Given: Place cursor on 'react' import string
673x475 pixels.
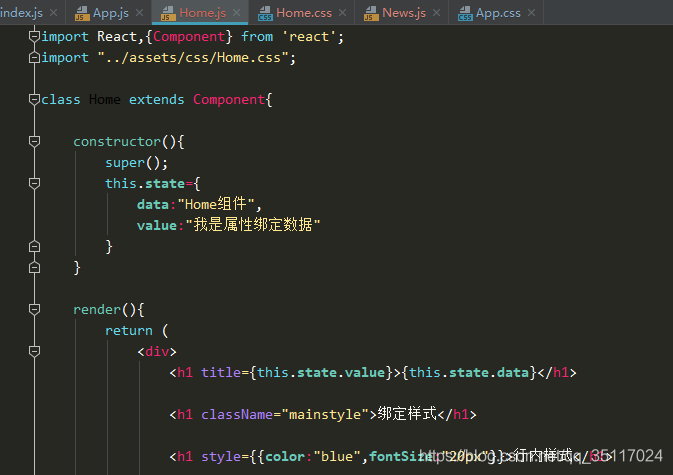Looking at the screenshot, I should pyautogui.click(x=309, y=36).
